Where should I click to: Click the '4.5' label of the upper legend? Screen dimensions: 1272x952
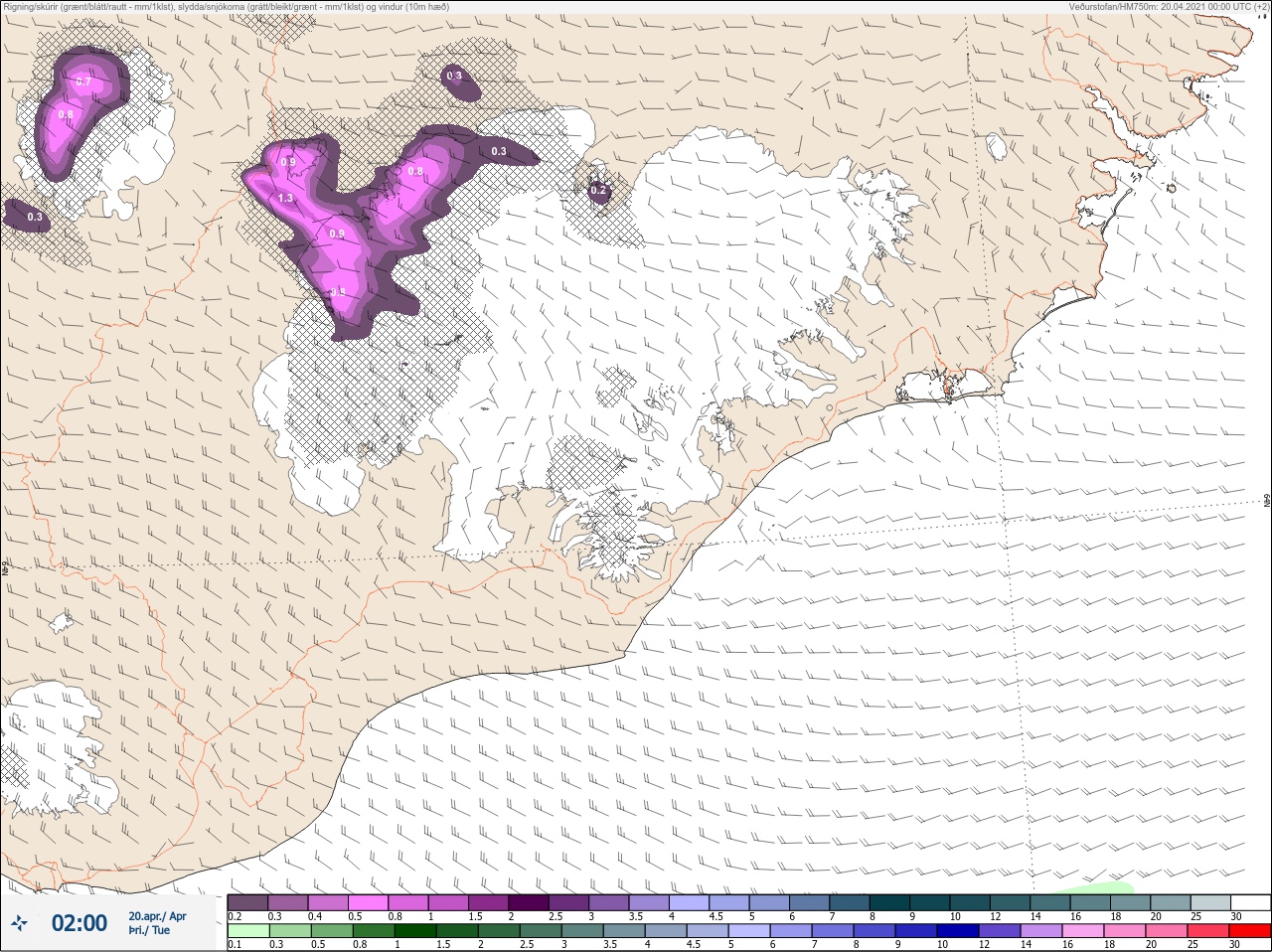[715, 916]
